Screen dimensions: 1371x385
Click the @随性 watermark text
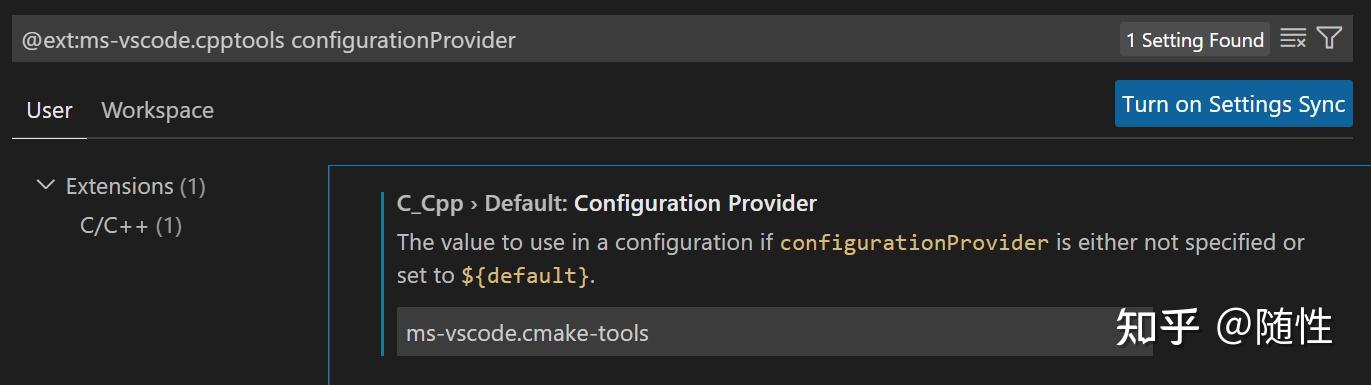click(1274, 327)
